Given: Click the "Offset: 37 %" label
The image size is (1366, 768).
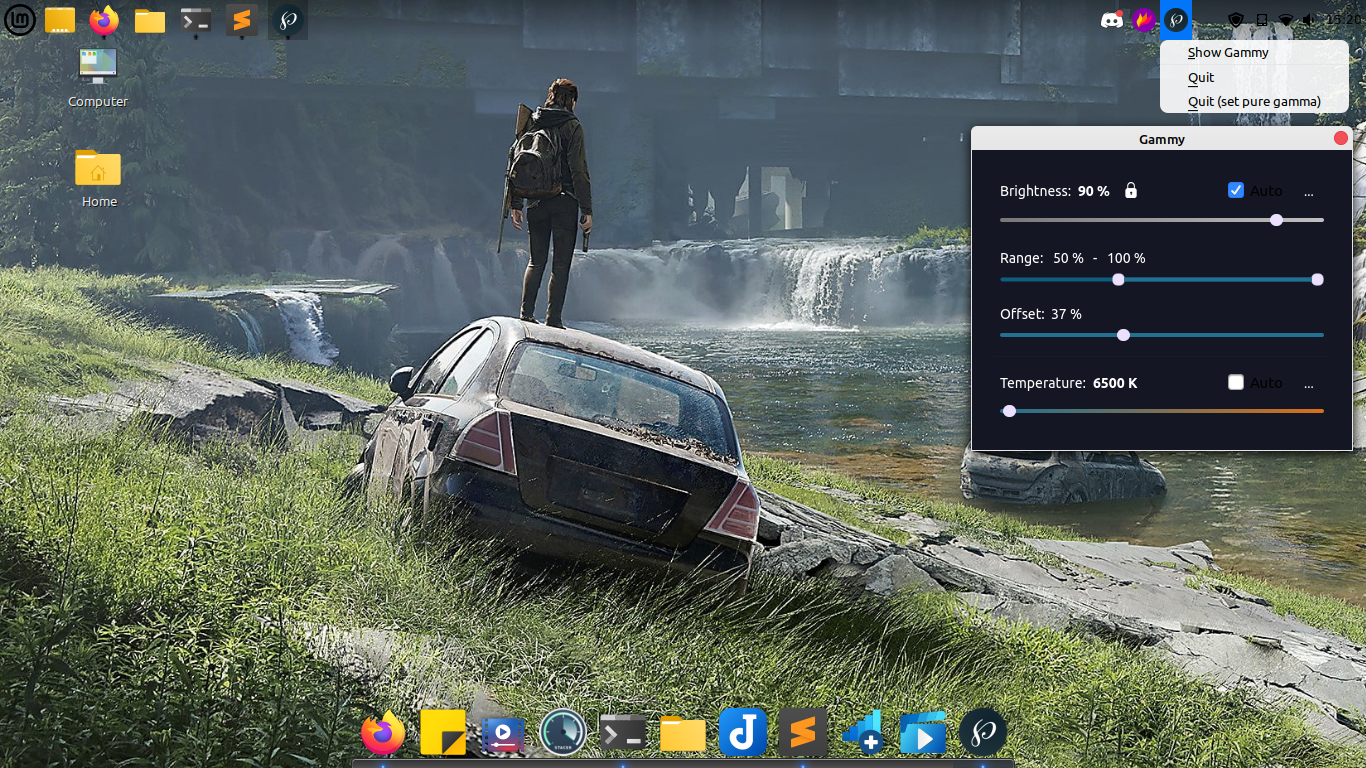Looking at the screenshot, I should pyautogui.click(x=1041, y=314).
